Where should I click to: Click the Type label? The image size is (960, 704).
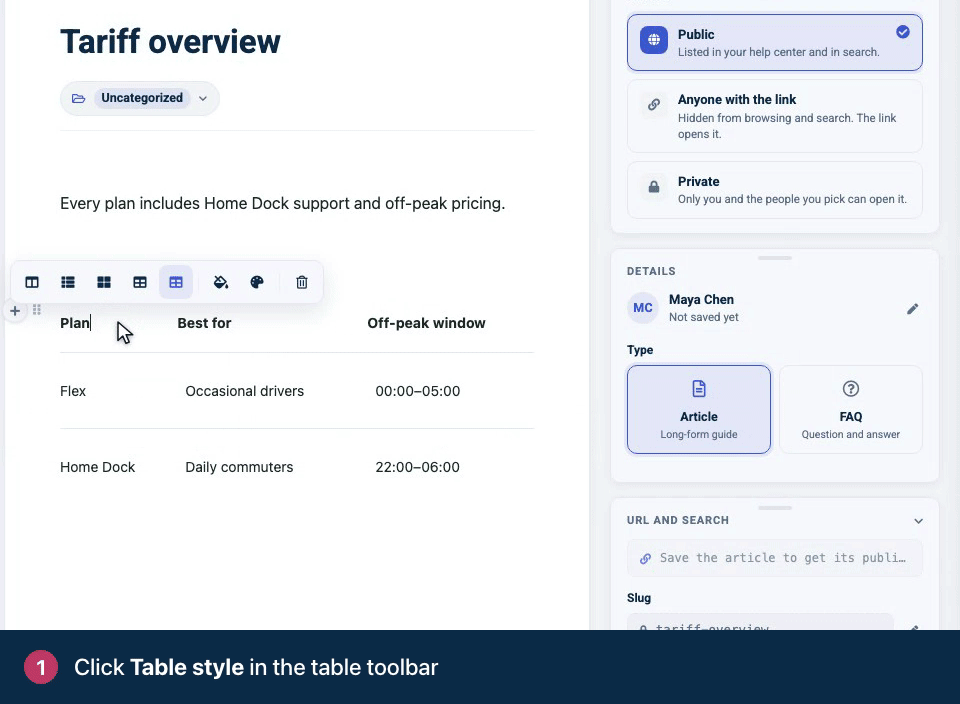click(x=640, y=350)
